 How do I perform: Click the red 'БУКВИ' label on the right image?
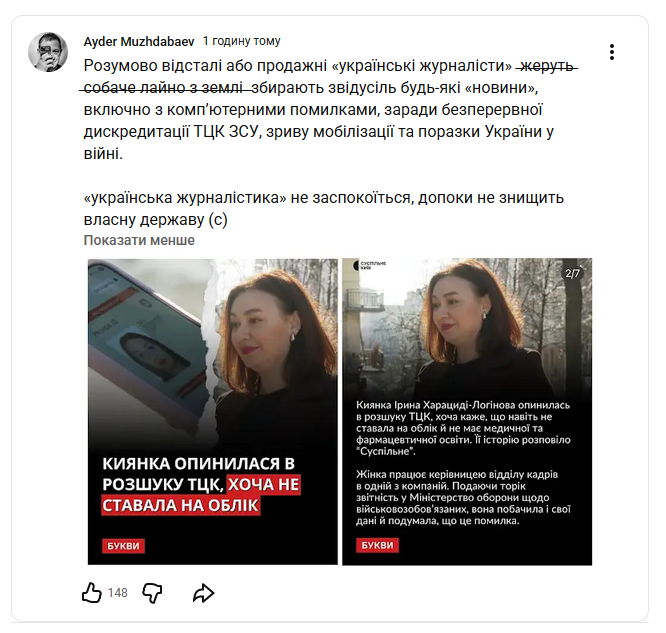(378, 545)
